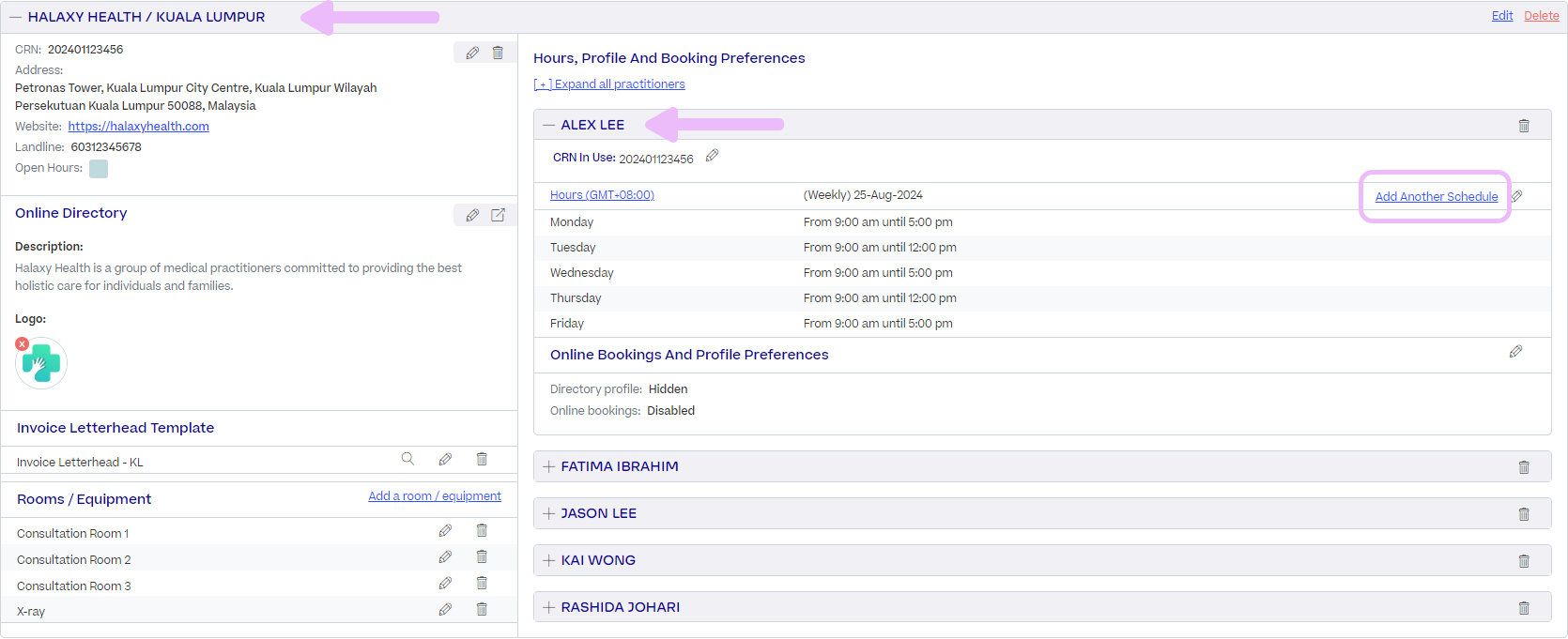1568x639 pixels.
Task: Delete location details trash icon beside CRN
Action: (x=498, y=53)
